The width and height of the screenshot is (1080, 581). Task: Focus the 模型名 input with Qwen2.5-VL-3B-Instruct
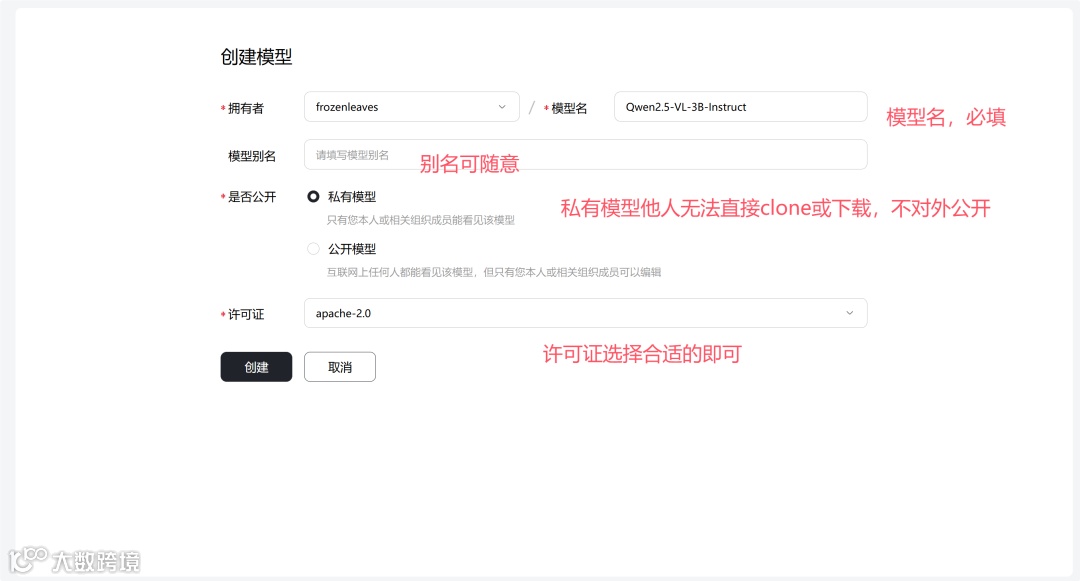click(x=740, y=107)
